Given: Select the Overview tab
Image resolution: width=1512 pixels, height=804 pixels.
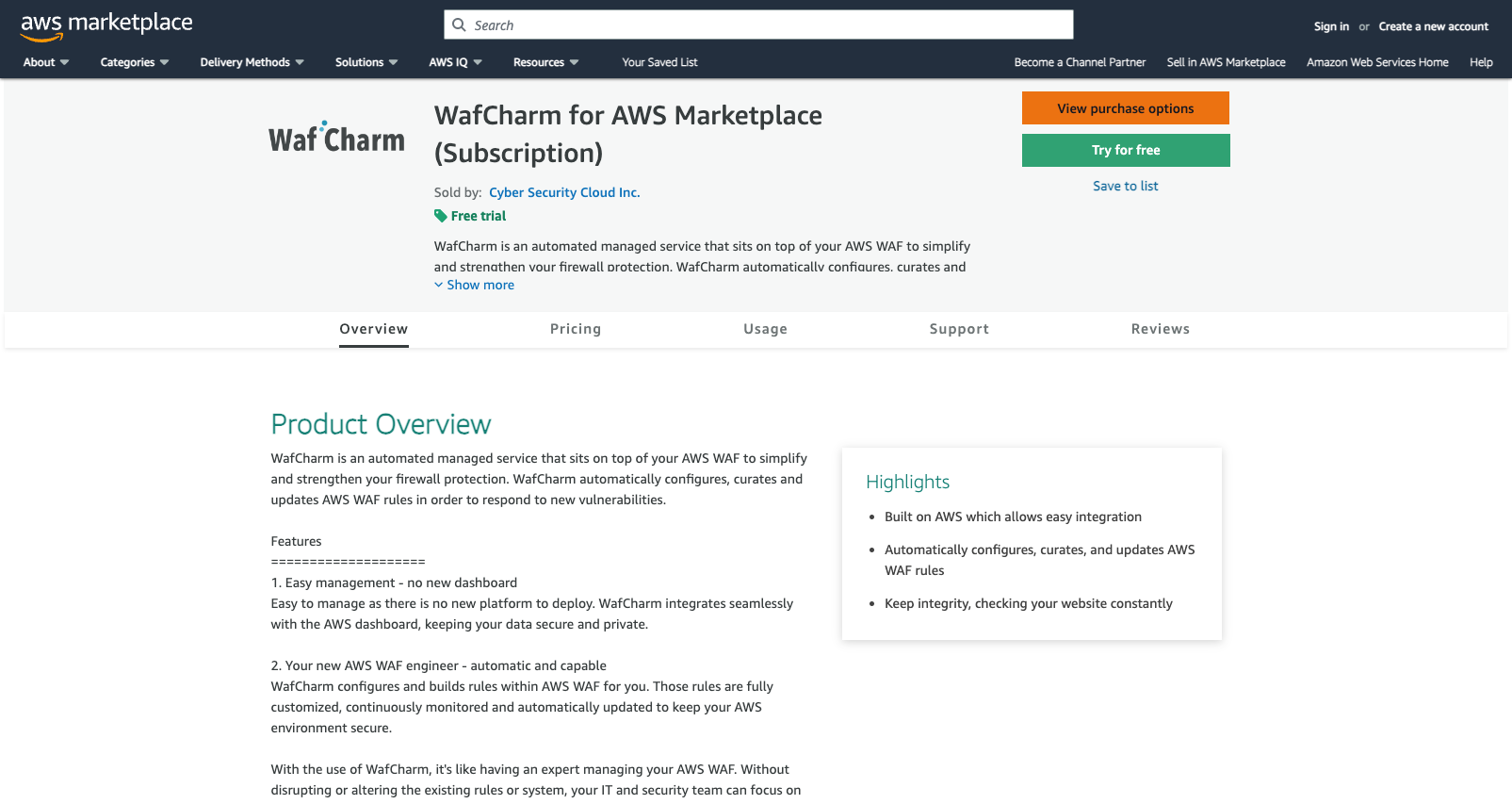Looking at the screenshot, I should click(x=374, y=329).
